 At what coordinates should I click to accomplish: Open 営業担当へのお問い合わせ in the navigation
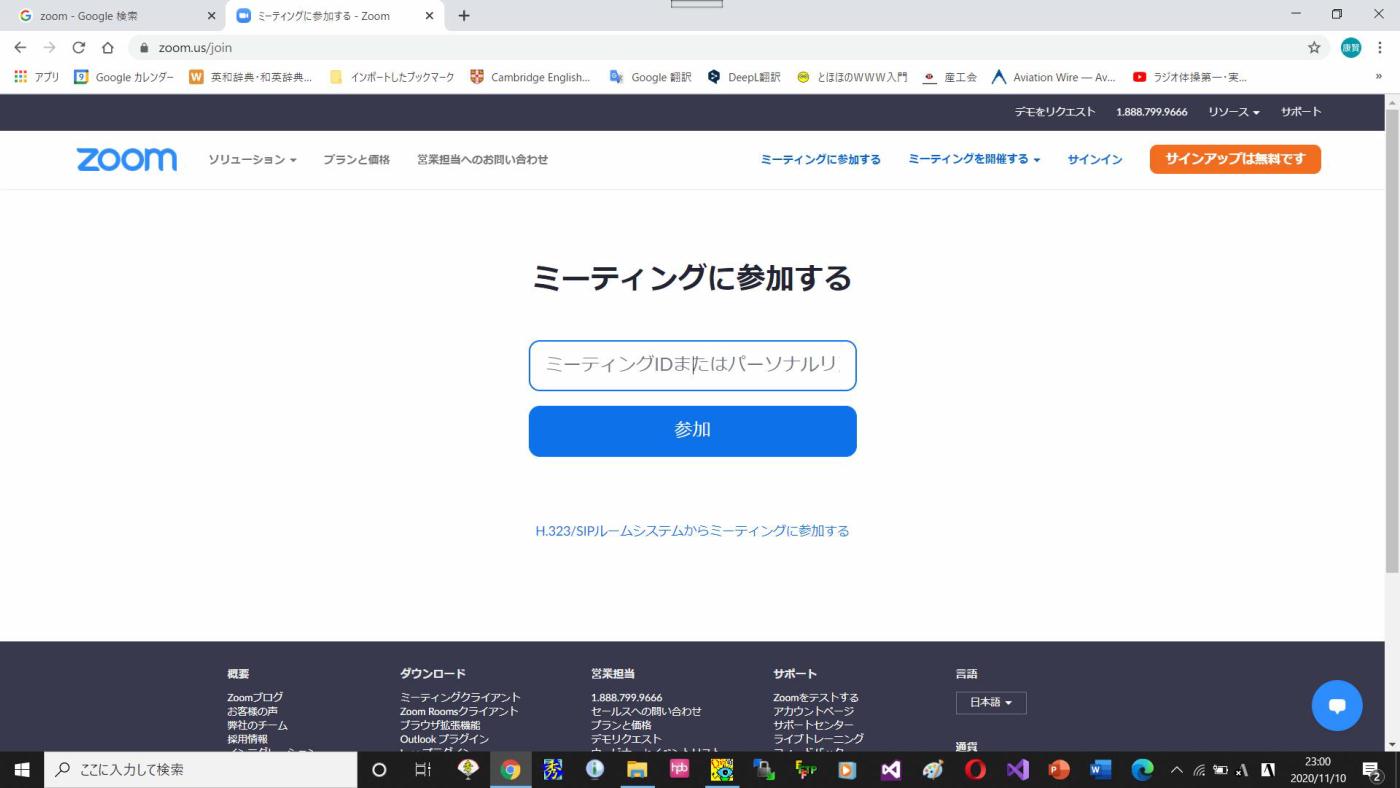tap(482, 160)
